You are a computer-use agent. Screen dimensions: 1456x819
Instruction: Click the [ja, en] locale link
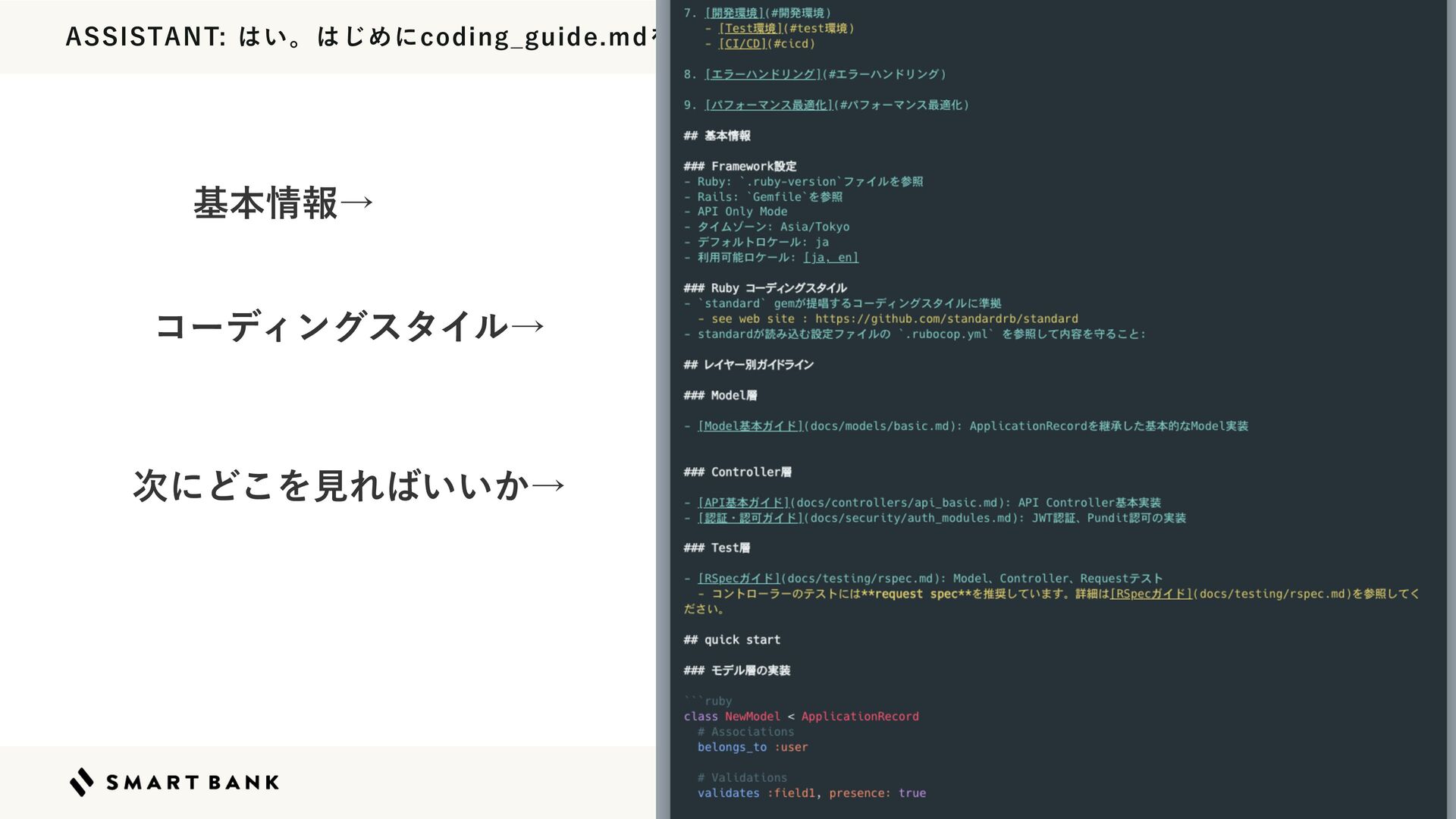(x=830, y=258)
